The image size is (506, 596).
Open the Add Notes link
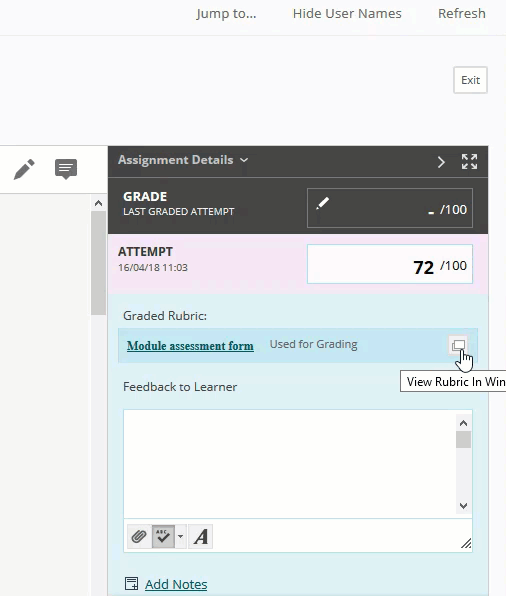(176, 584)
